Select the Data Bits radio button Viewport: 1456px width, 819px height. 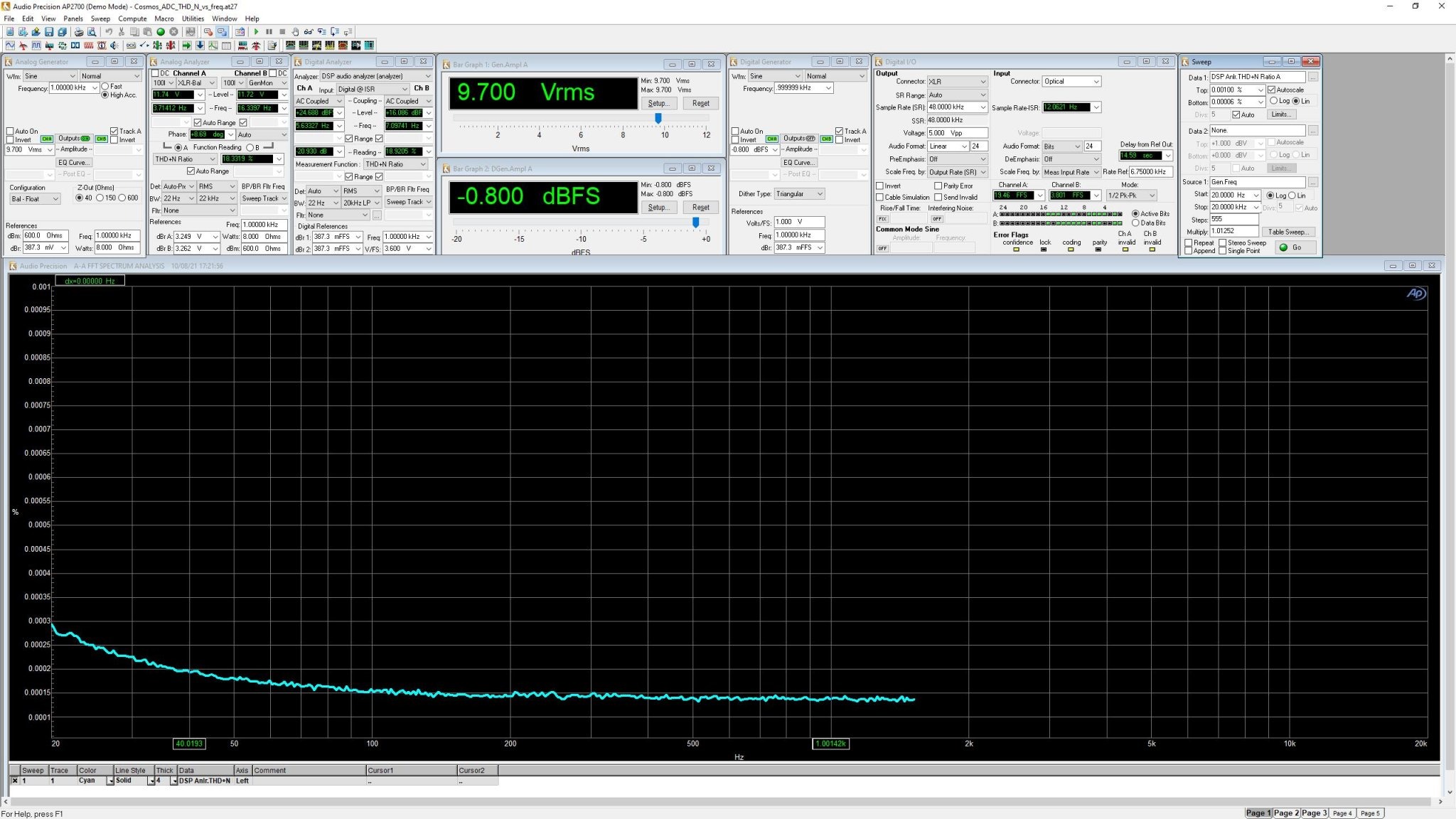(1135, 223)
